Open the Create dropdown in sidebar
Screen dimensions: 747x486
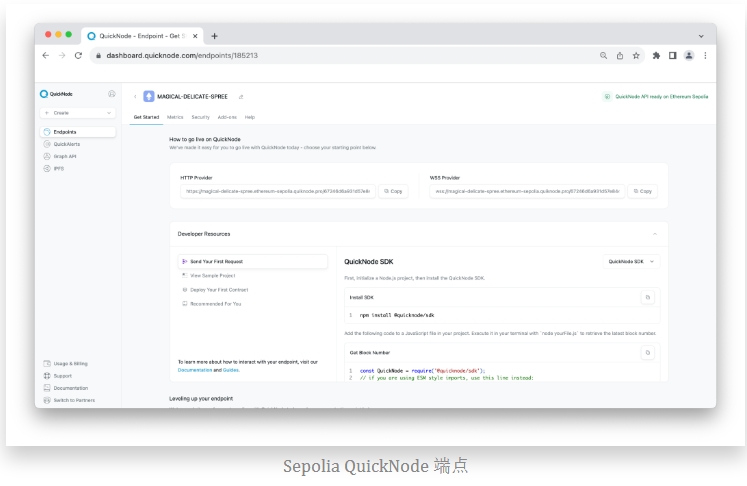point(78,113)
